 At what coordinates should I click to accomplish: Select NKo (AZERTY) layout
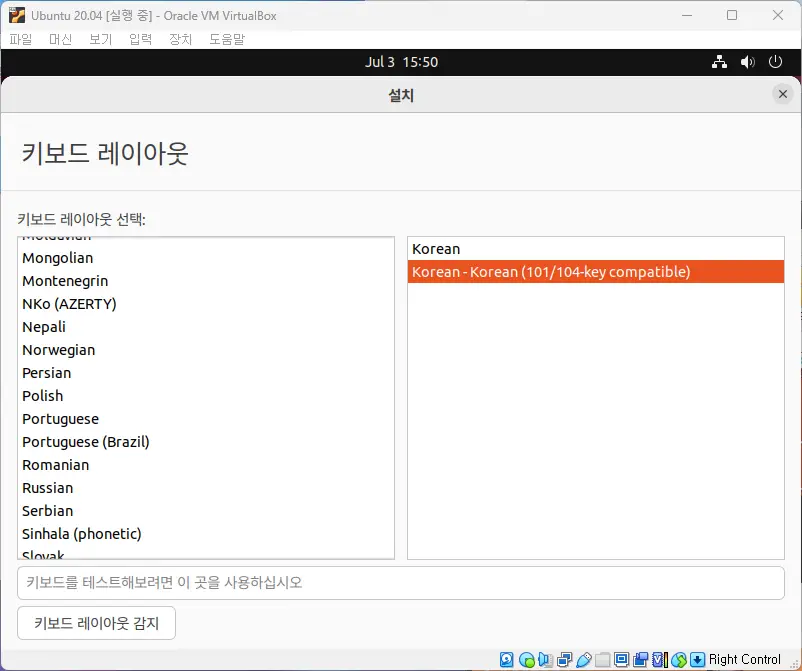206,304
